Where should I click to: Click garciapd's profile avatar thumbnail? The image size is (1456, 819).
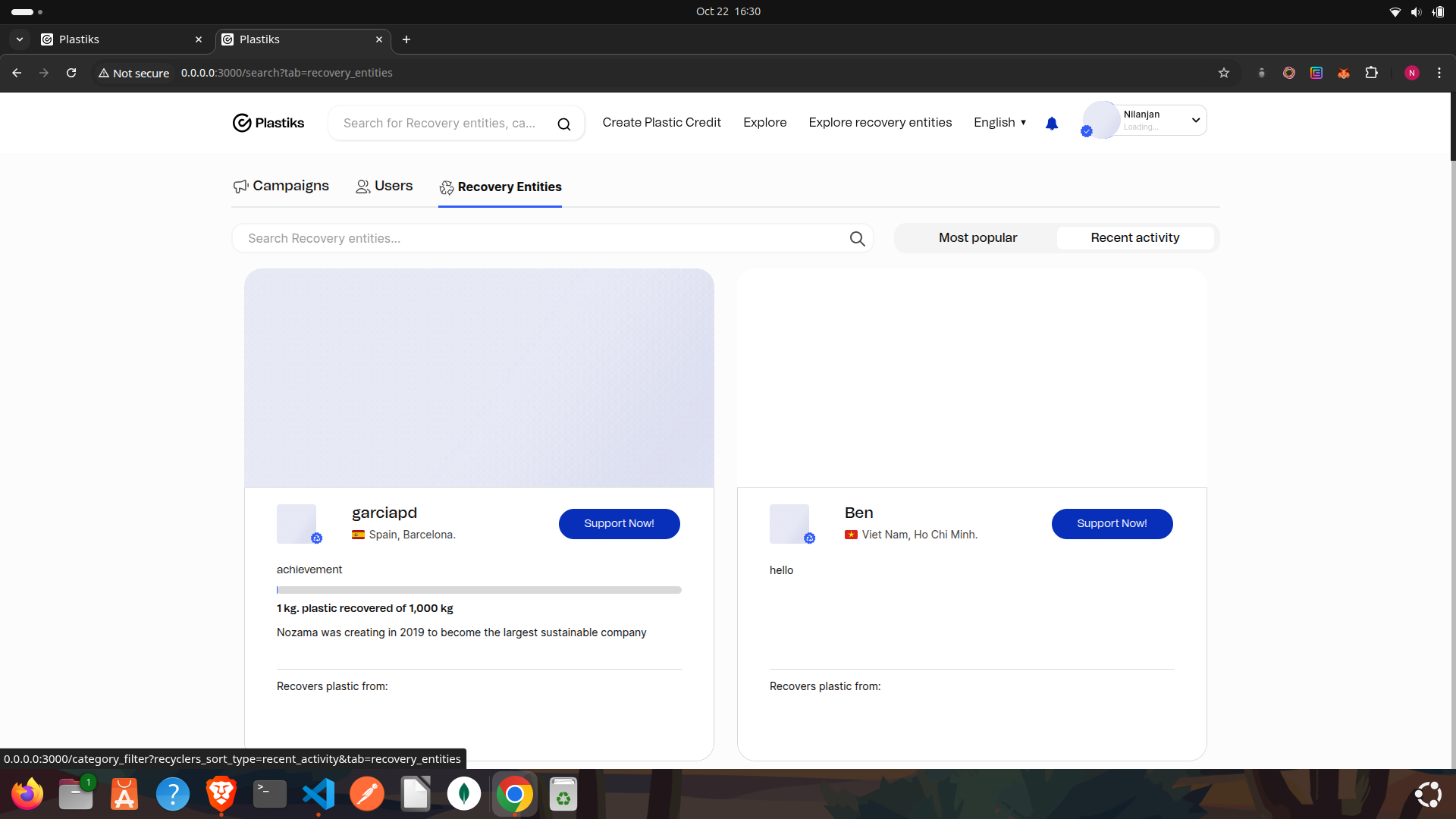pos(297,523)
